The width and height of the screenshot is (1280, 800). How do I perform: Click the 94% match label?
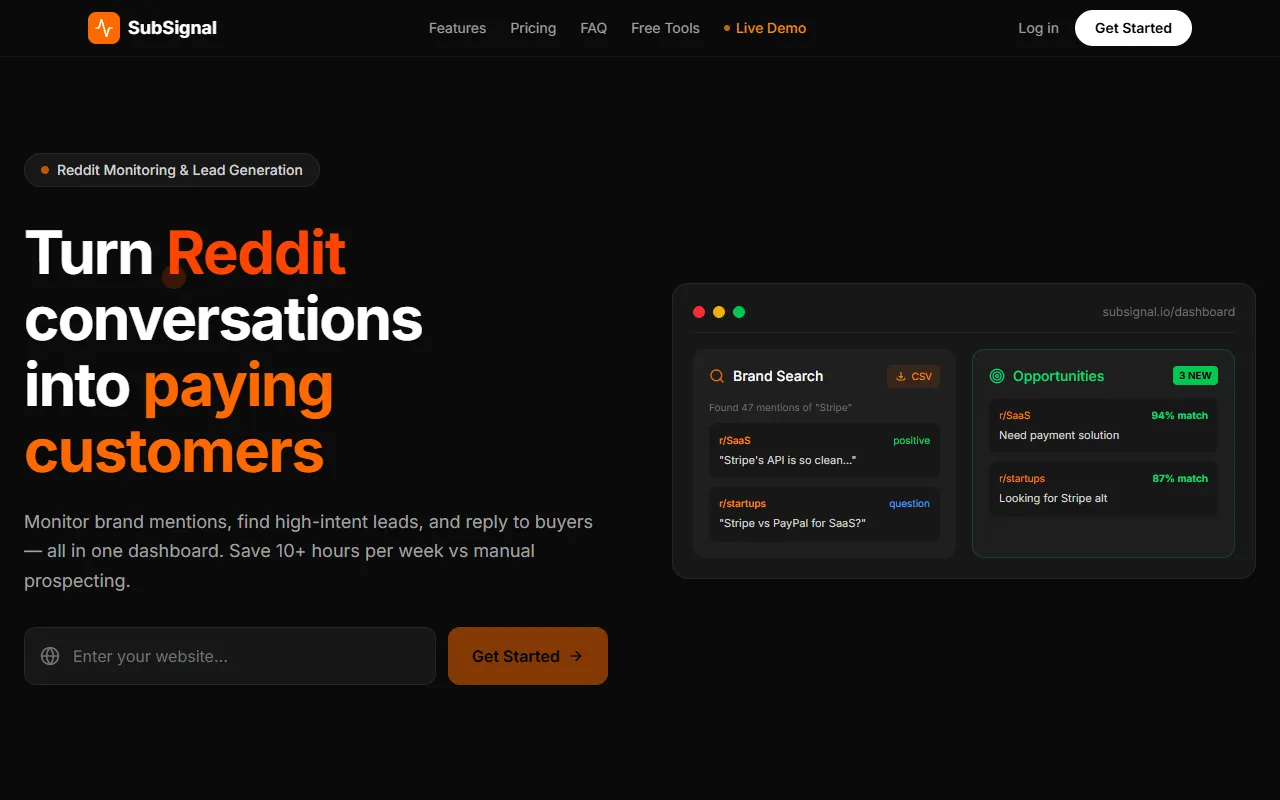[x=1179, y=415]
